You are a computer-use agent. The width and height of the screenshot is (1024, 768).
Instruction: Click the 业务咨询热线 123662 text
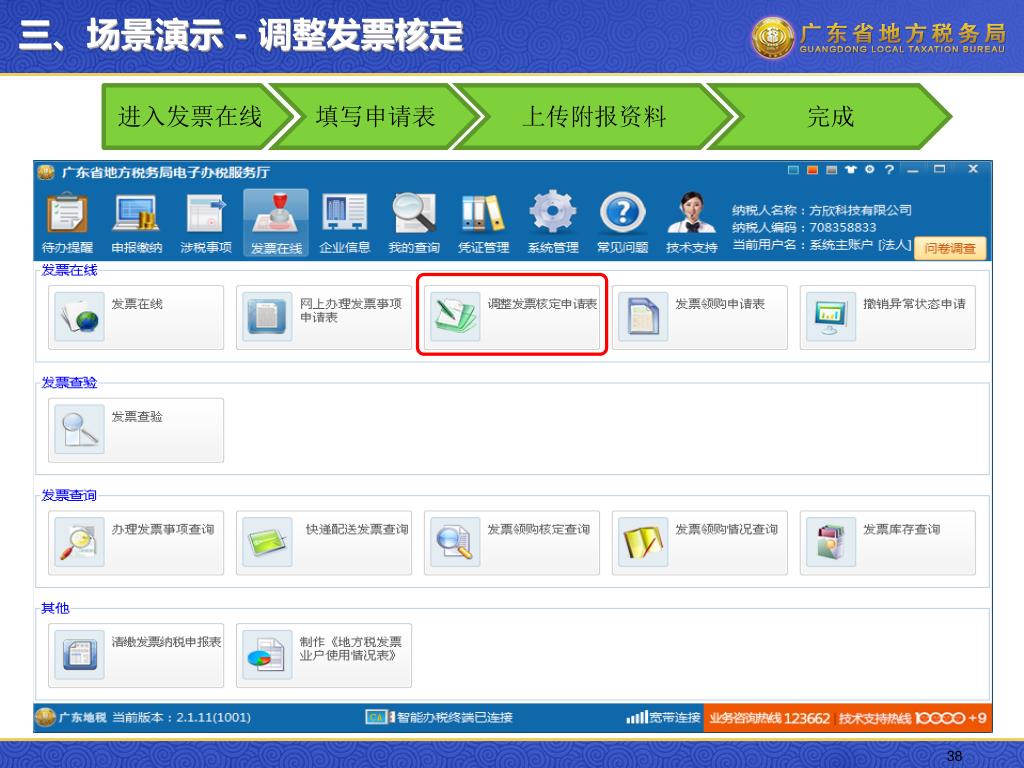coord(769,718)
